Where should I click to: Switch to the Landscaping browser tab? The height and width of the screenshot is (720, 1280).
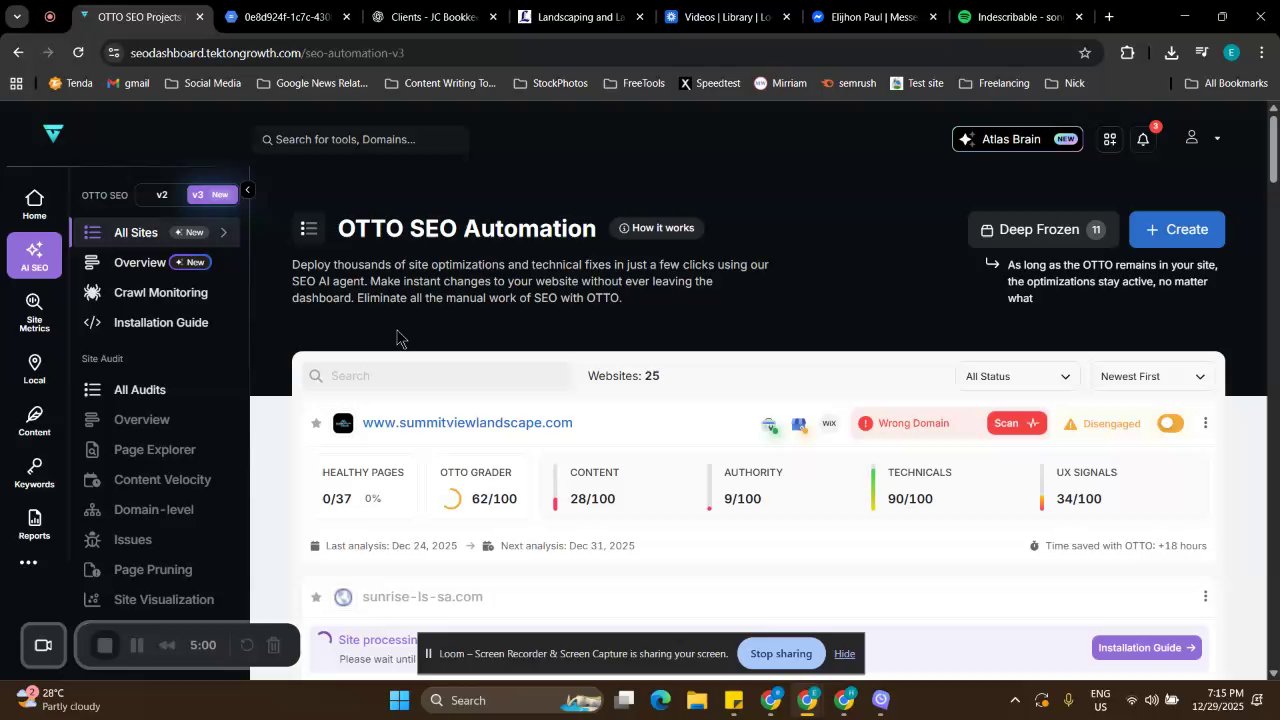click(580, 17)
